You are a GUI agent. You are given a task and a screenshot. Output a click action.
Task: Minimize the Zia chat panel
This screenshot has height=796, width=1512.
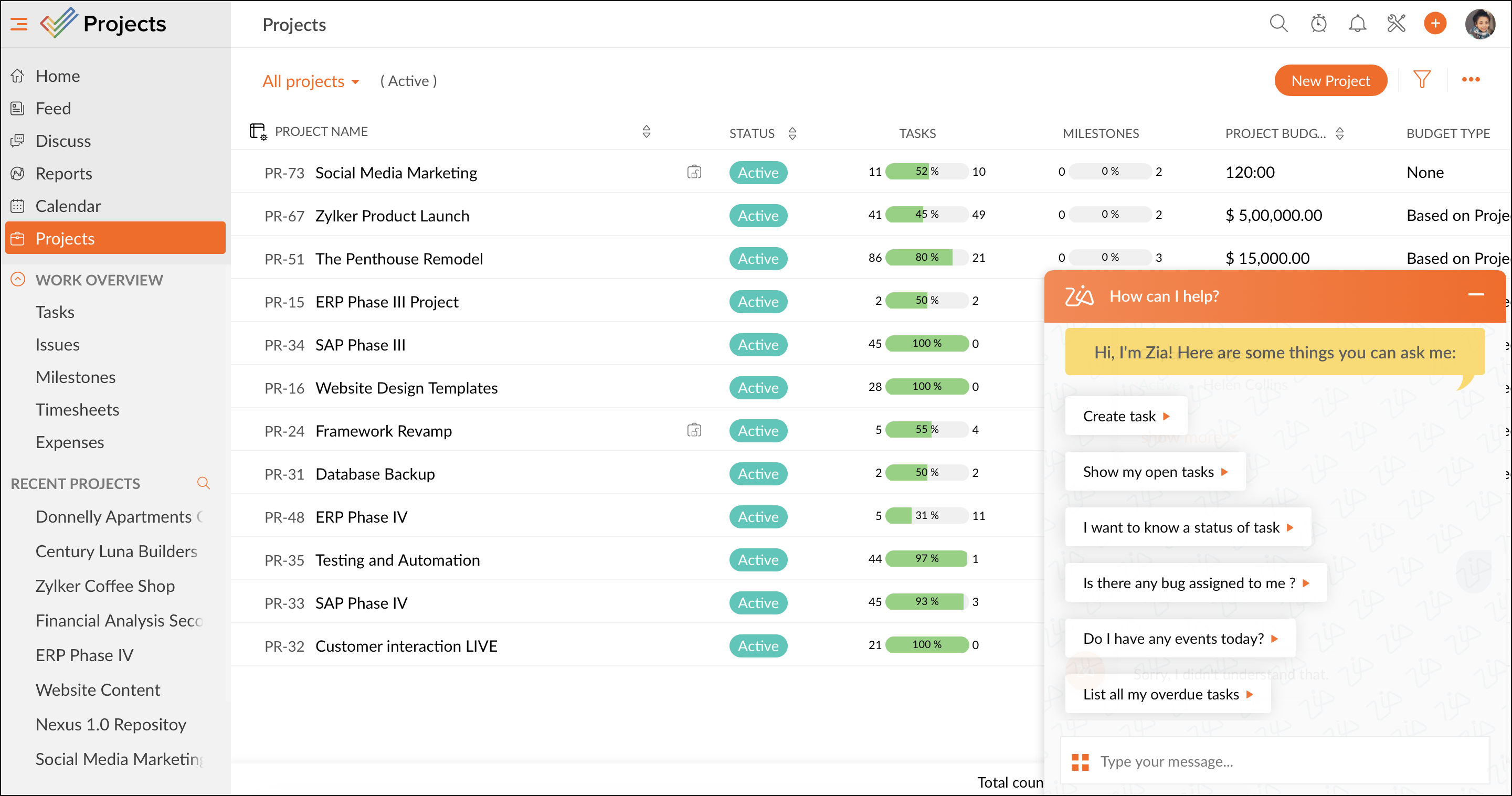[1476, 295]
